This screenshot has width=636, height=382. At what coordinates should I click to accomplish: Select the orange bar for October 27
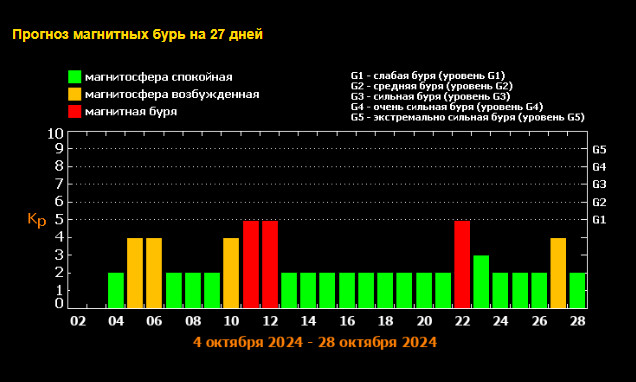(x=558, y=273)
